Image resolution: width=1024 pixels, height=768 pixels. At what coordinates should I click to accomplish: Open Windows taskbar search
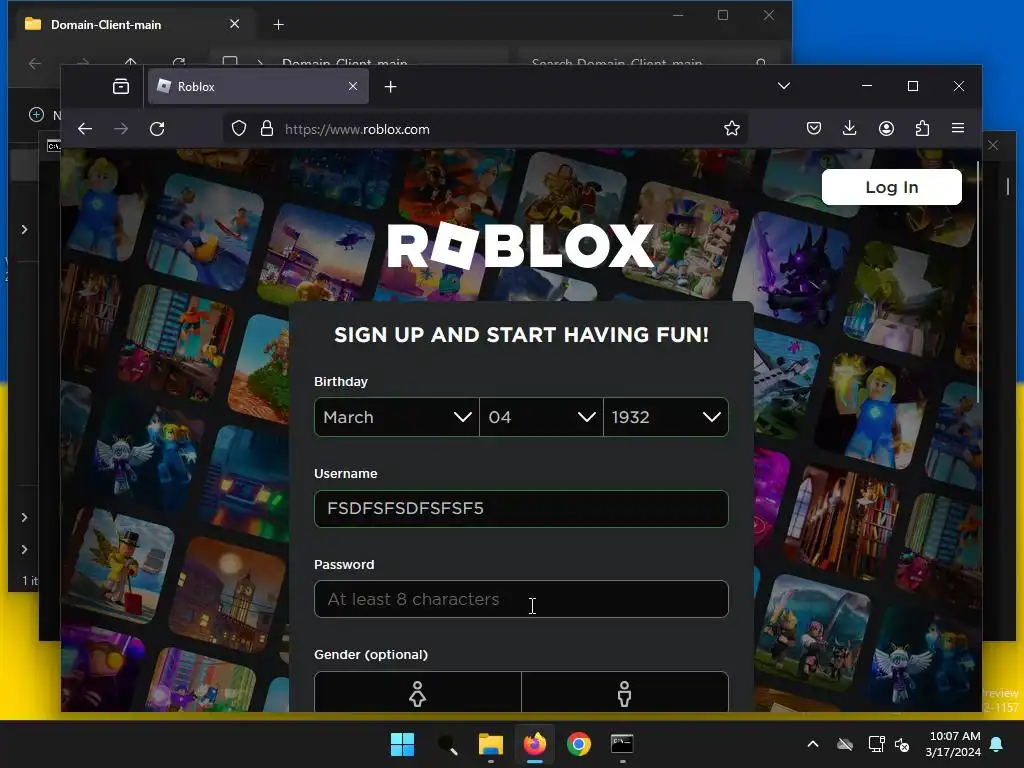click(447, 744)
